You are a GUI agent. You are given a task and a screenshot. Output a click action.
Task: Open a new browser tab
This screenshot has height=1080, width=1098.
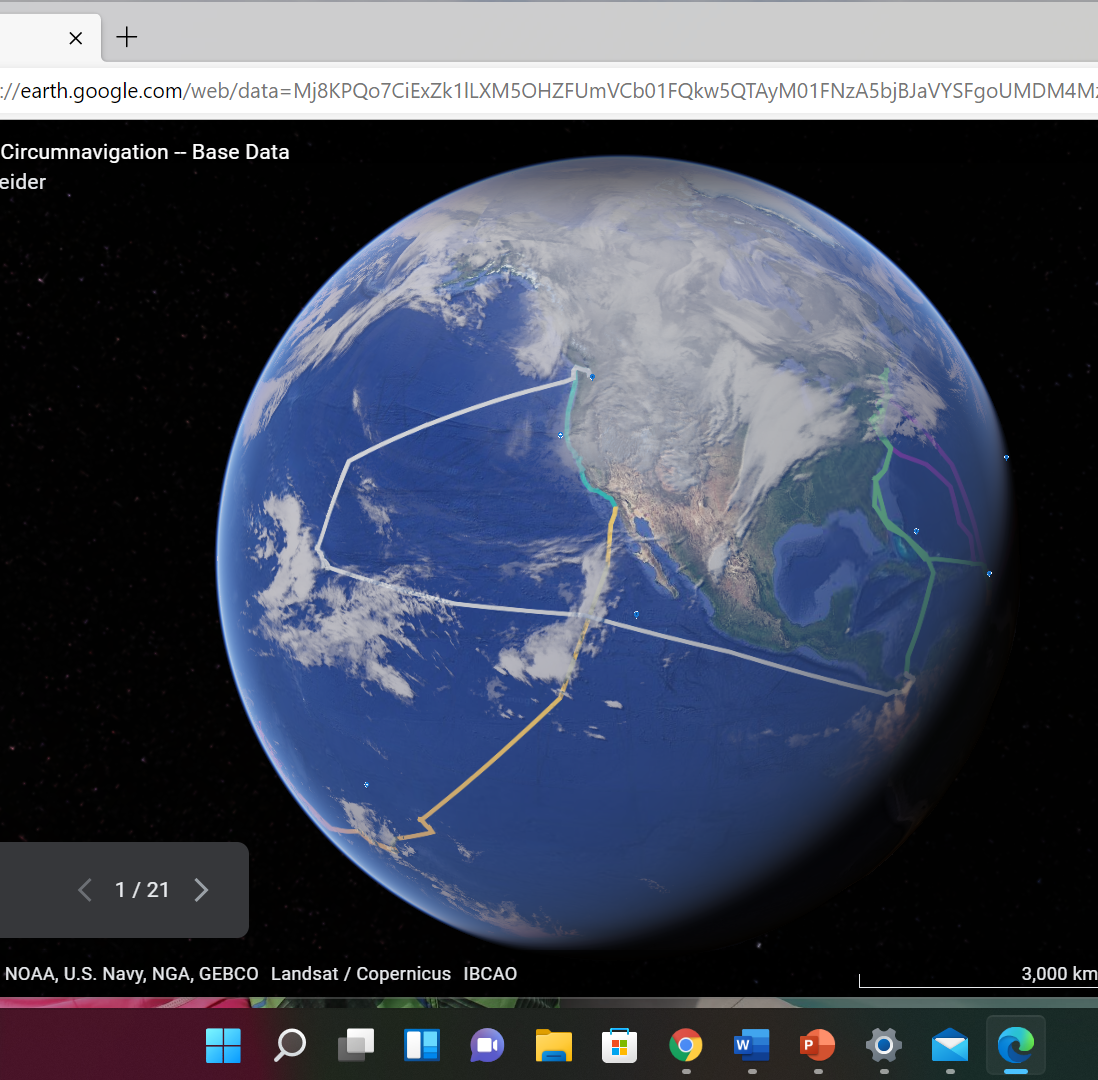click(126, 38)
